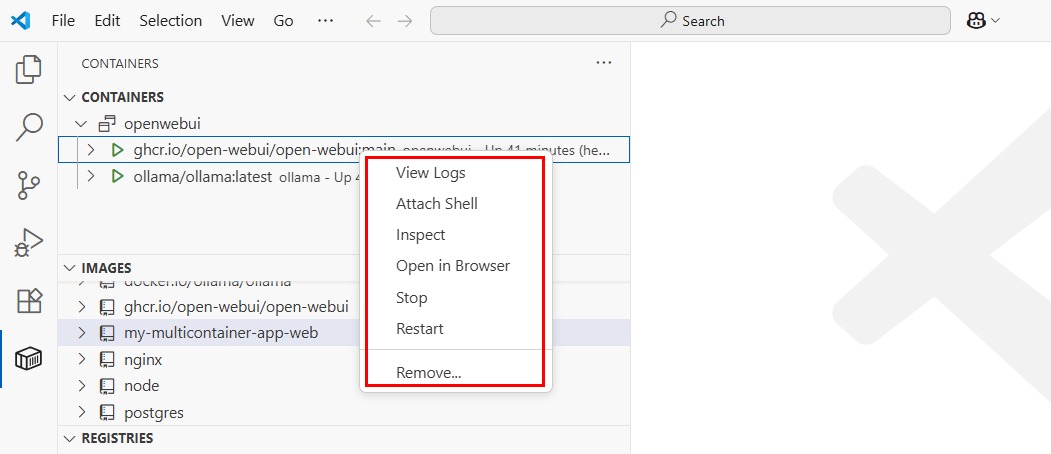Open the Search view in activity bar
The image size is (1051, 454).
[29, 127]
